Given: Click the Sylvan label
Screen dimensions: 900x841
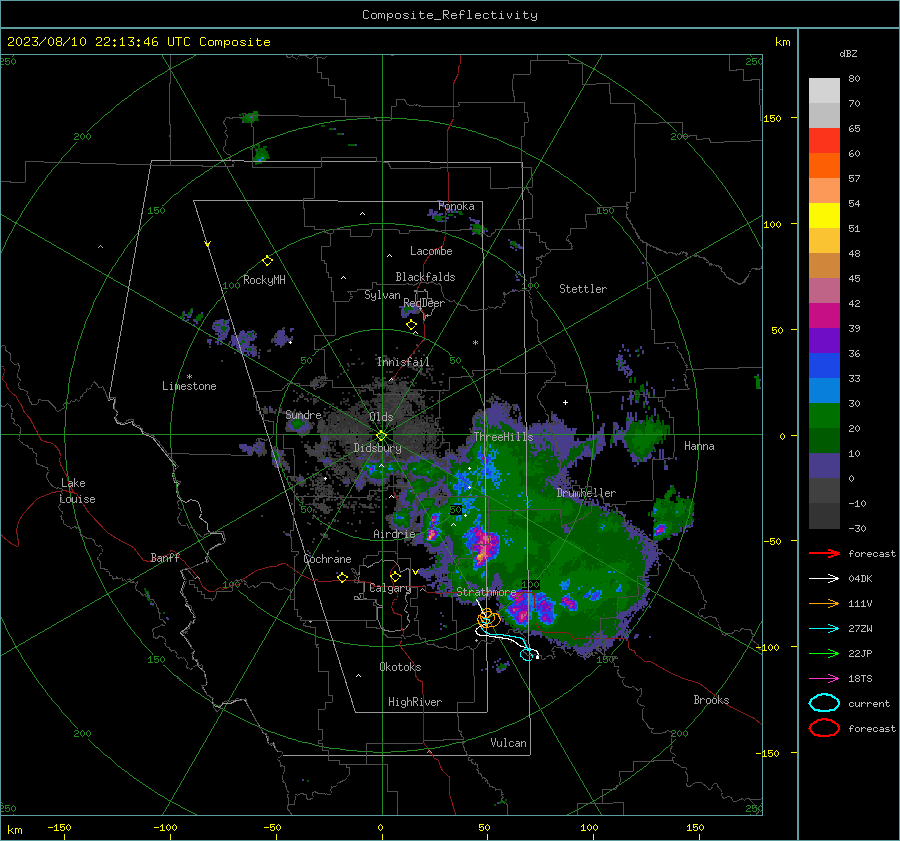Looking at the screenshot, I should 382,296.
